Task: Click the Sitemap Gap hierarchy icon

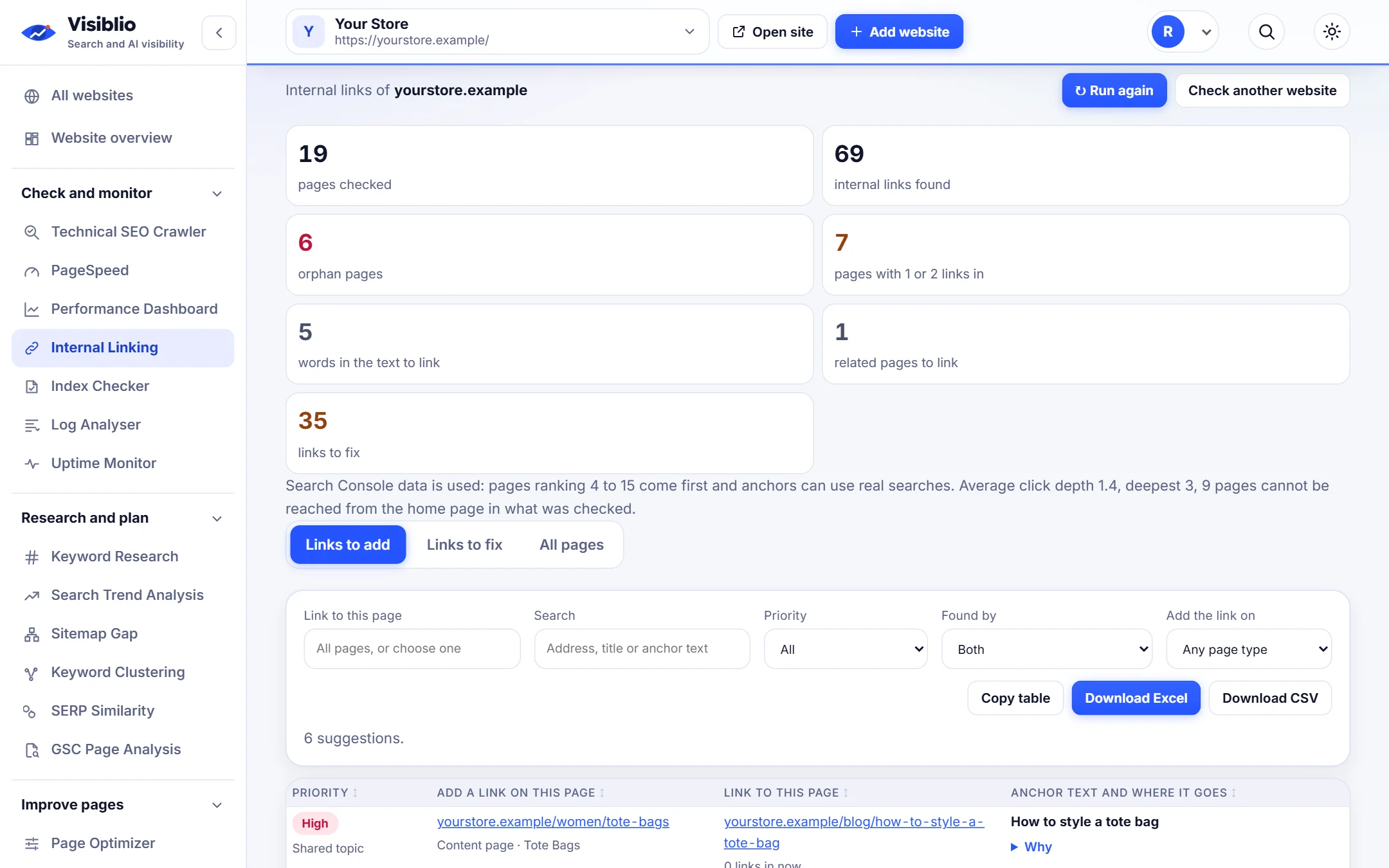Action: pos(32,634)
